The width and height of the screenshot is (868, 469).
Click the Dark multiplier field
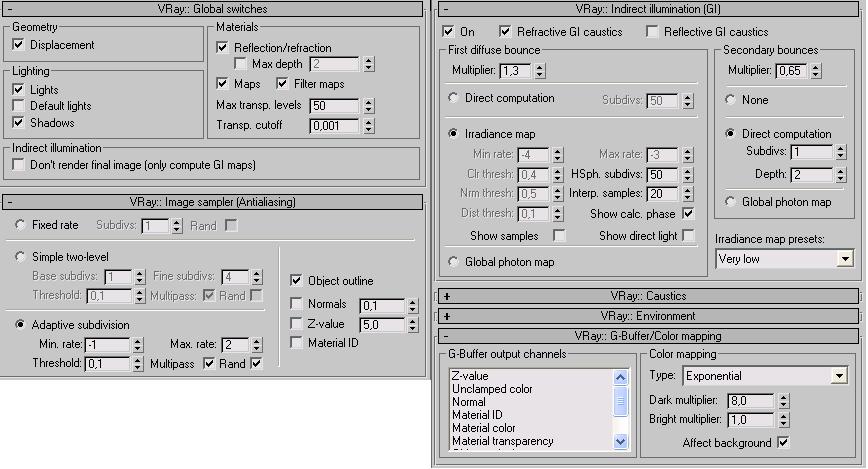pos(751,400)
